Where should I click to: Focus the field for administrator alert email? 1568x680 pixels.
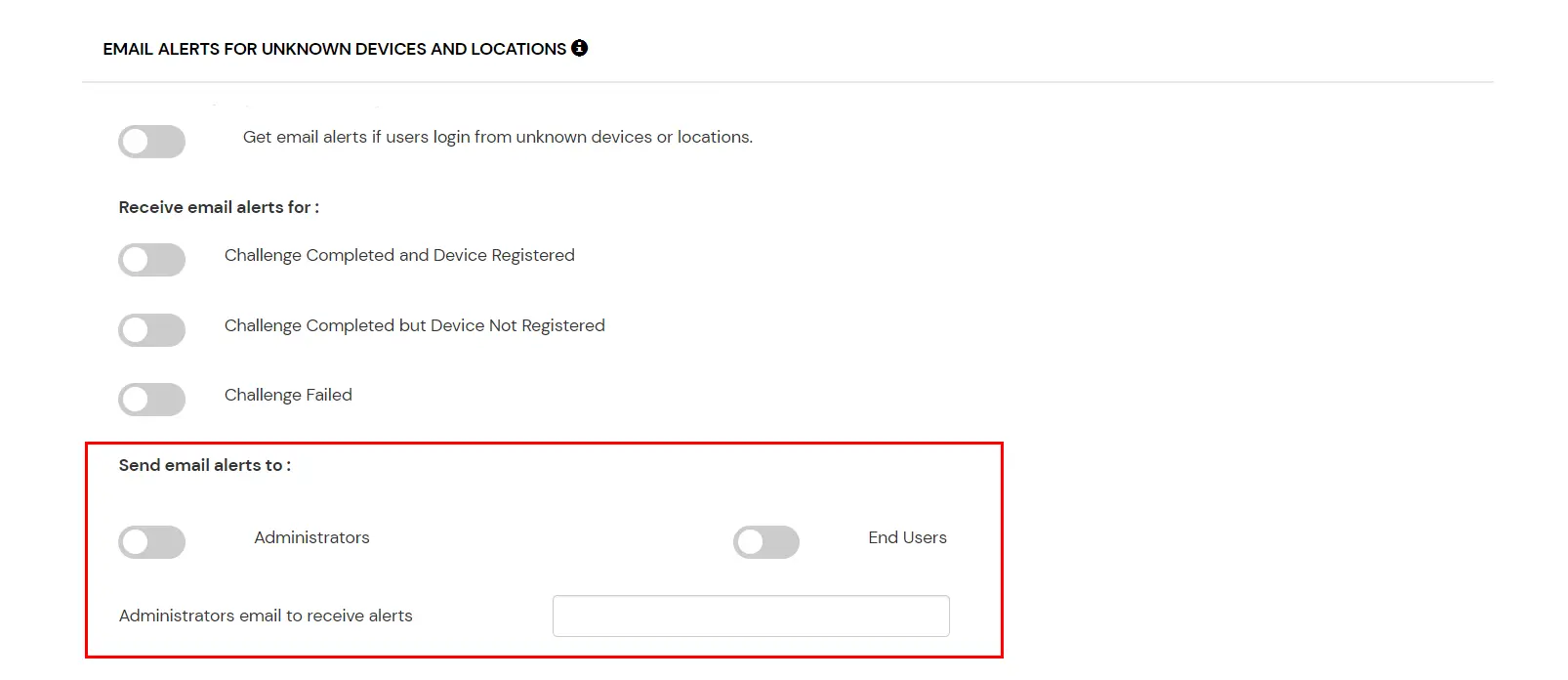(x=750, y=616)
